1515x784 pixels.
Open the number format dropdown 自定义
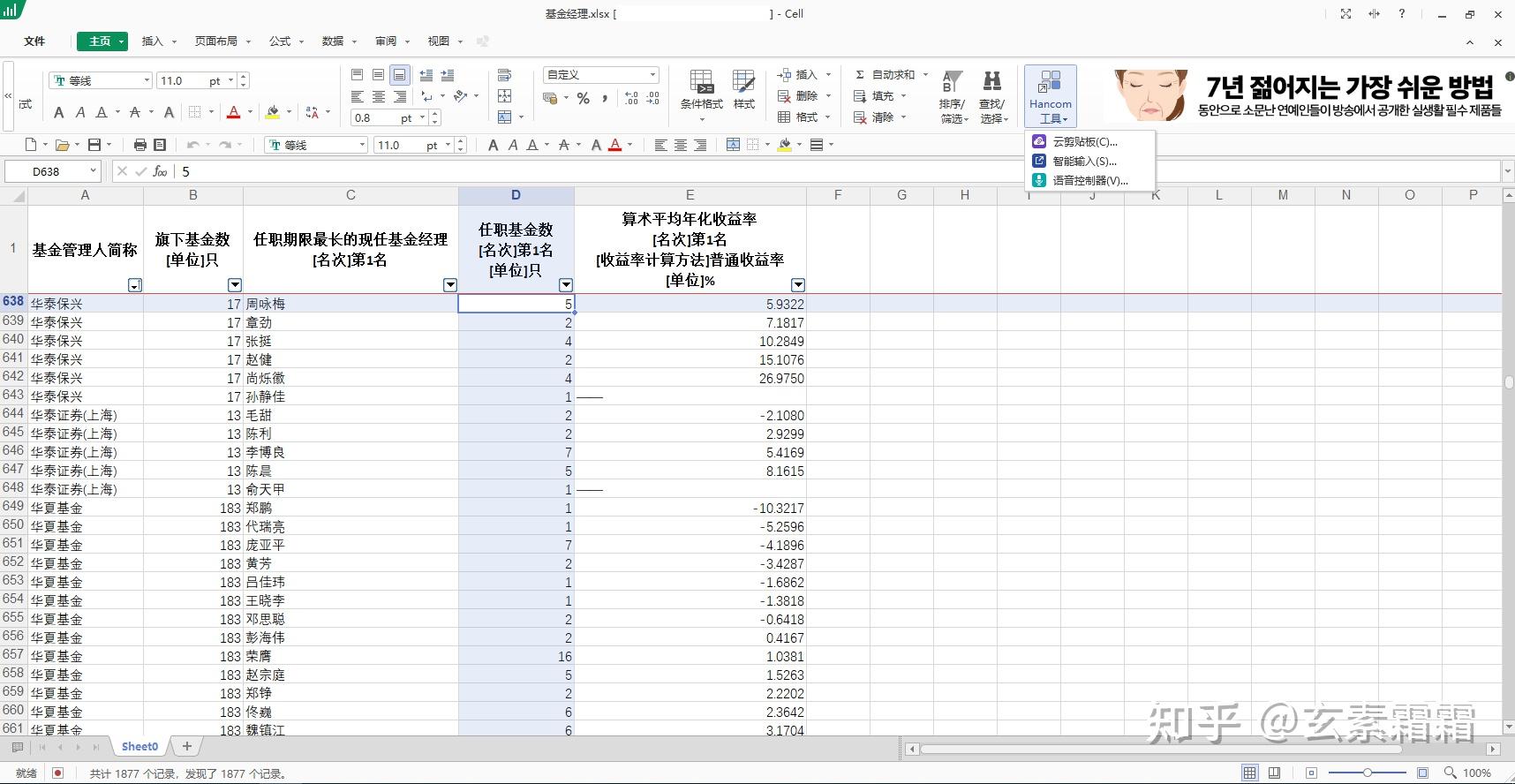point(652,75)
